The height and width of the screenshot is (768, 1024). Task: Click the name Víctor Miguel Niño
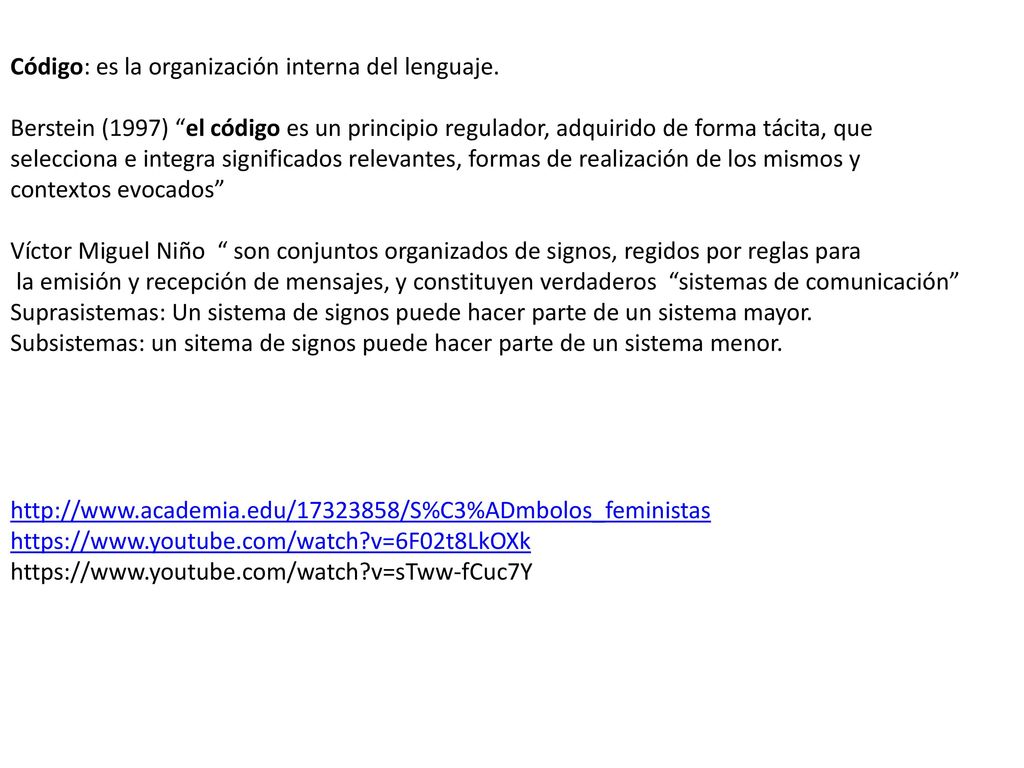(108, 251)
